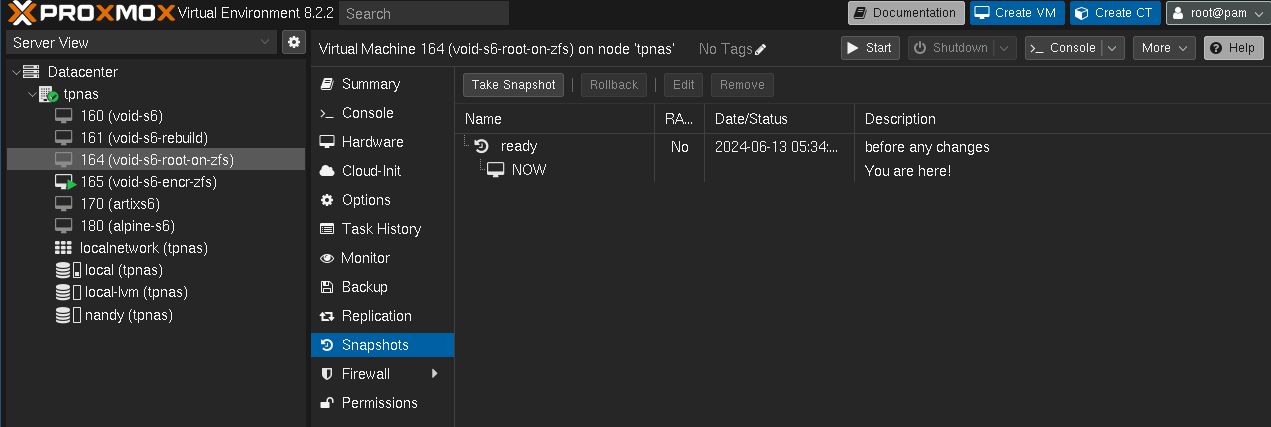This screenshot has height=427, width=1271.
Task: Select the 'ready' snapshot row
Action: (x=519, y=146)
